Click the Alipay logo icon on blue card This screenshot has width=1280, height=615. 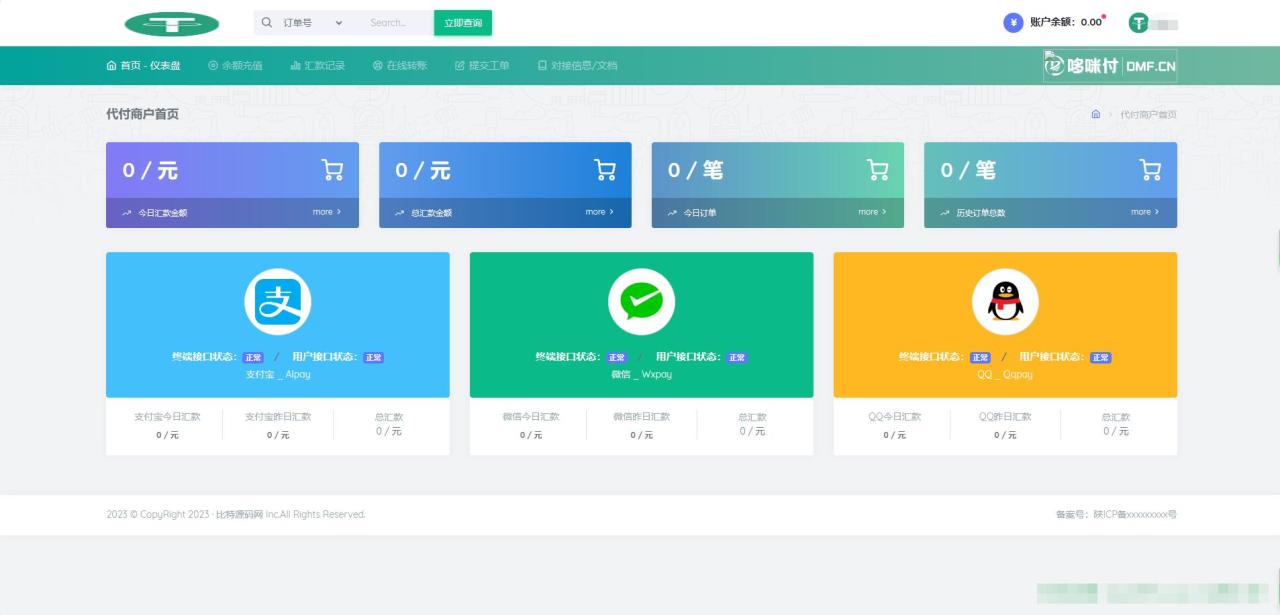[x=278, y=300]
